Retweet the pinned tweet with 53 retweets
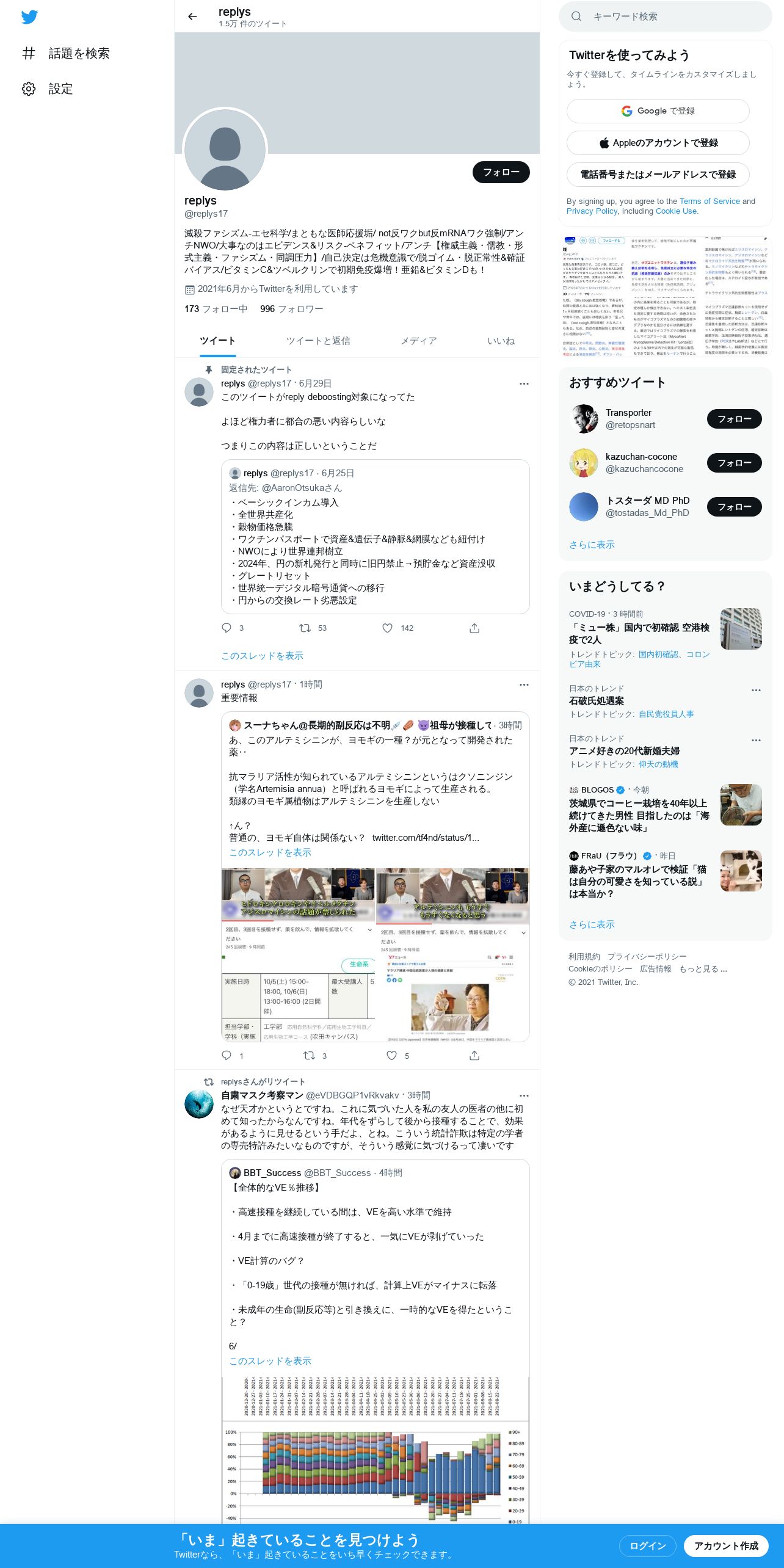784x1568 pixels. 305,628
